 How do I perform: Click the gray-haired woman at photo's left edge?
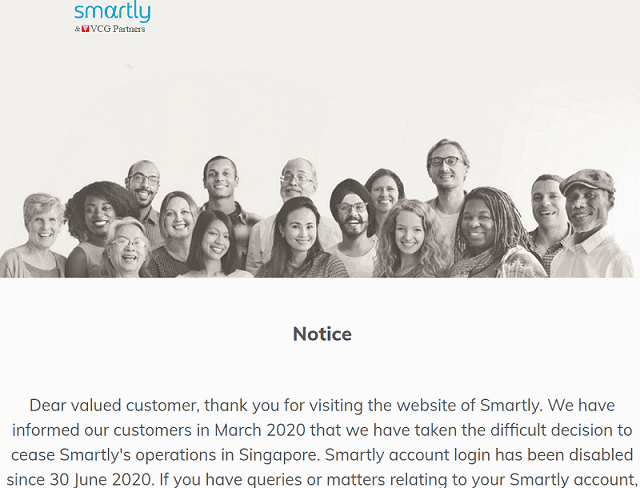[x=39, y=233]
